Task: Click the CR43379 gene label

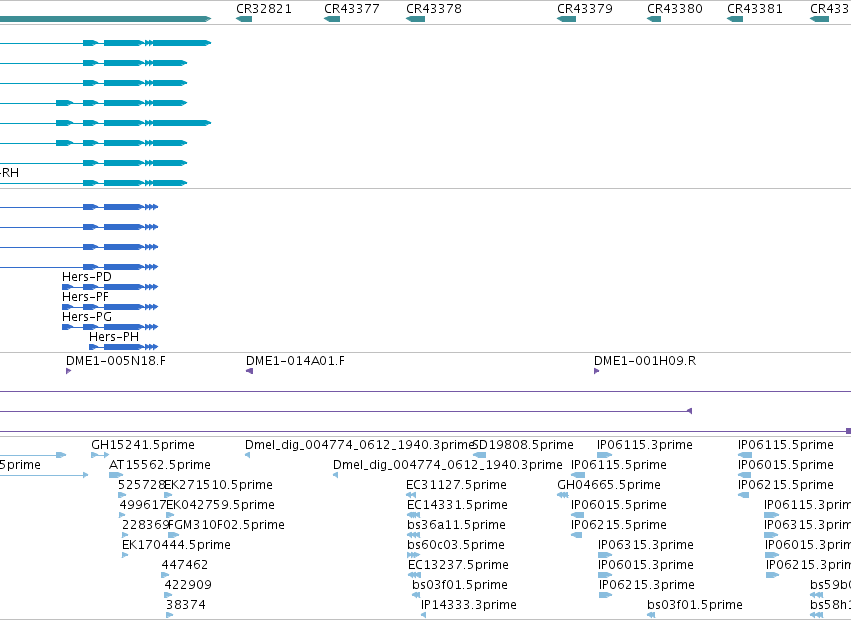Action: (585, 9)
